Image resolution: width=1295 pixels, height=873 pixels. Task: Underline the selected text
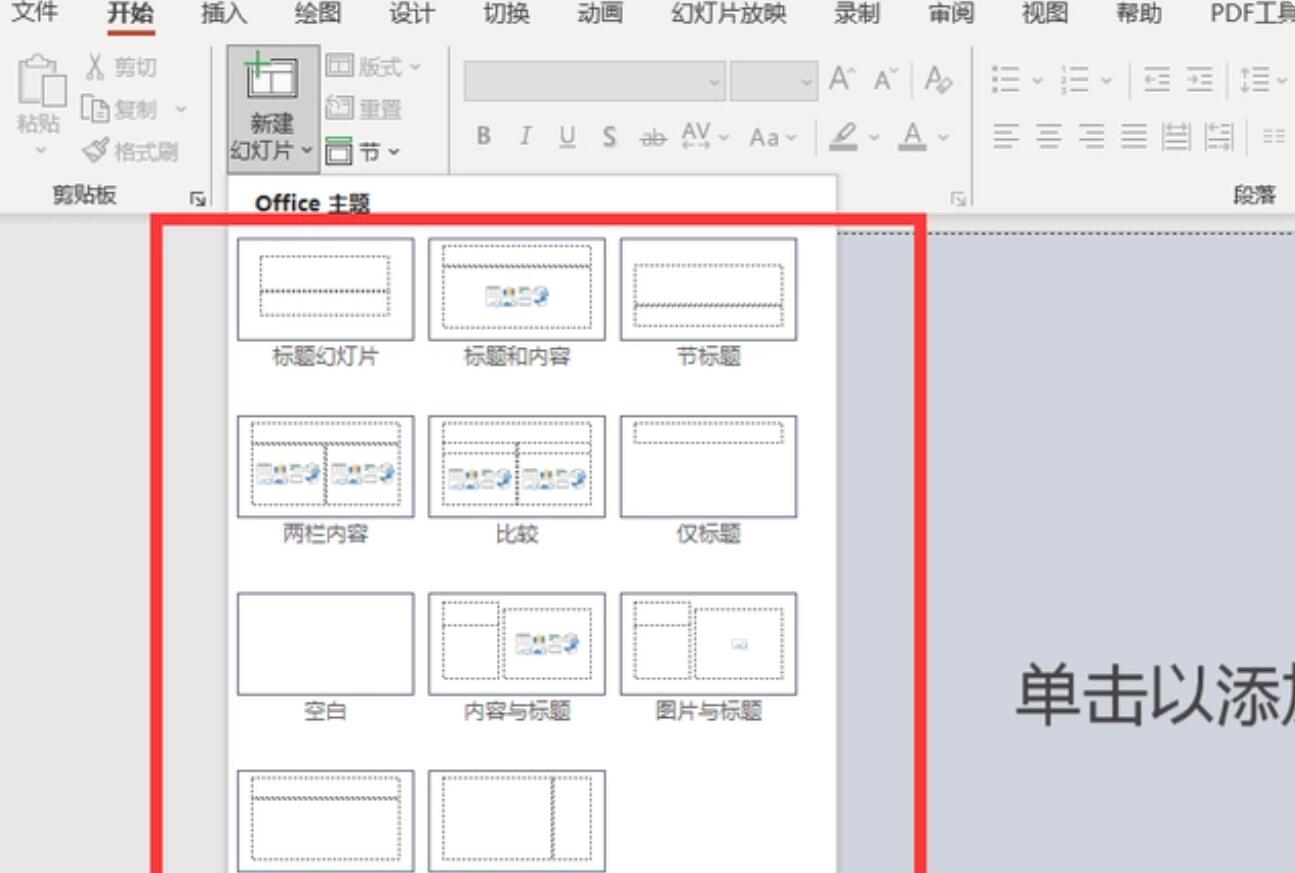point(566,136)
